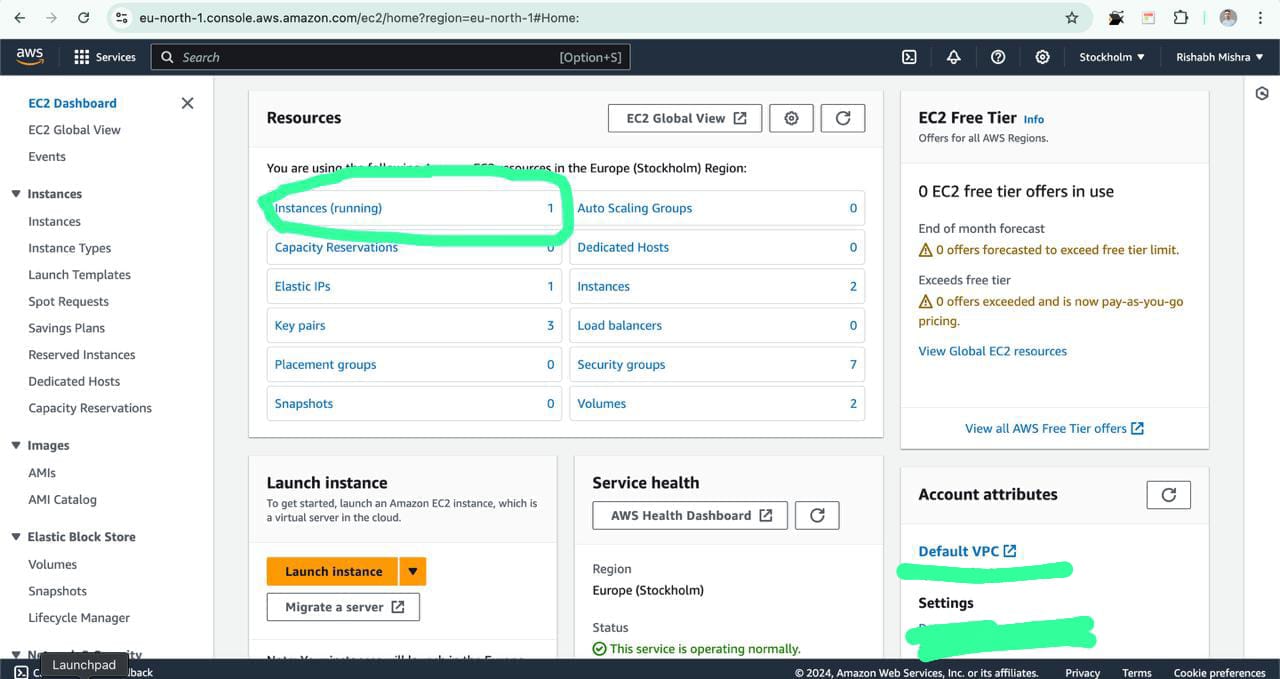Open Launch Templates in the sidebar
The width and height of the screenshot is (1280, 679).
(79, 275)
